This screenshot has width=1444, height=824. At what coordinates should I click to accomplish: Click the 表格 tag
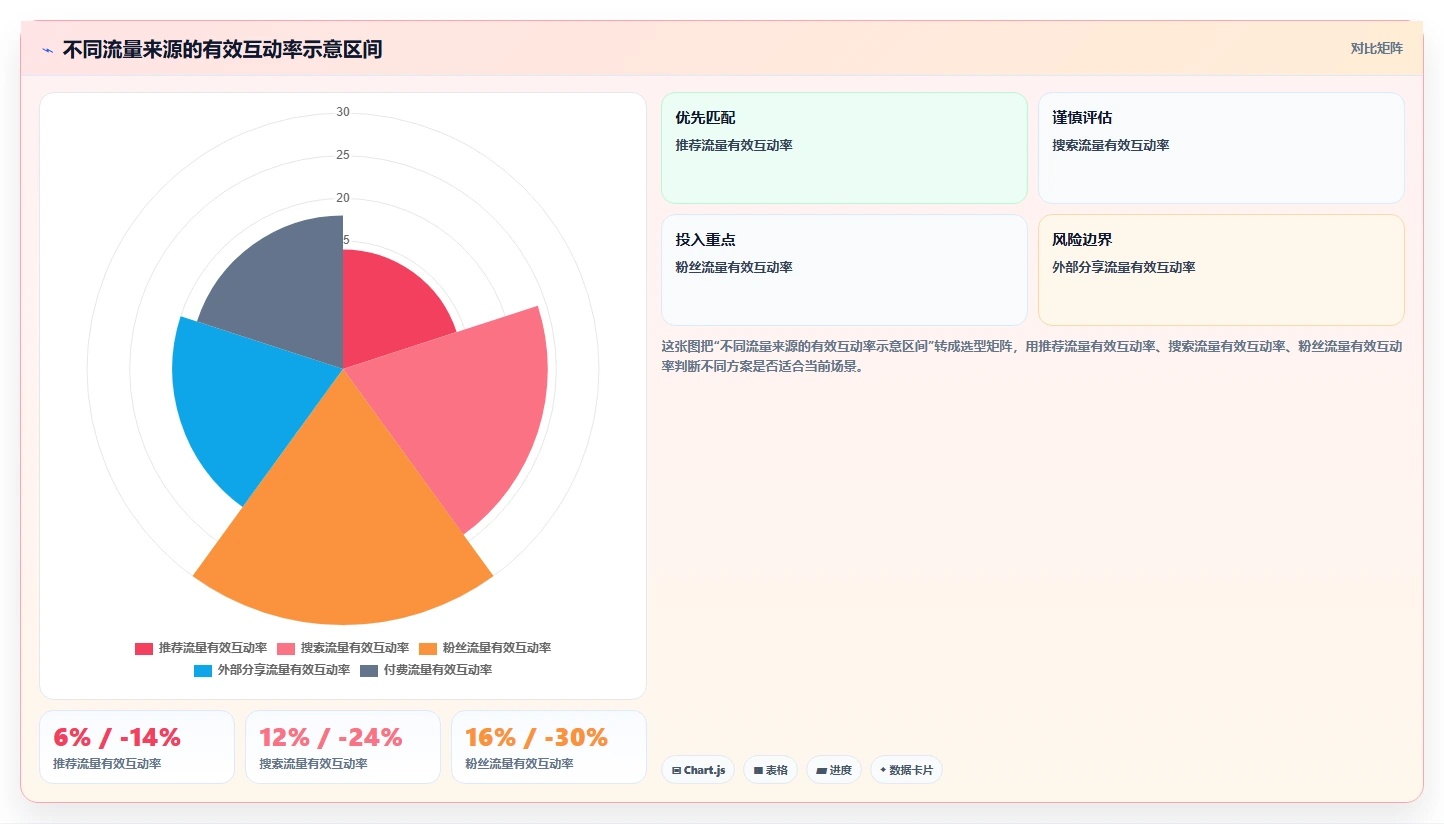pyautogui.click(x=771, y=770)
